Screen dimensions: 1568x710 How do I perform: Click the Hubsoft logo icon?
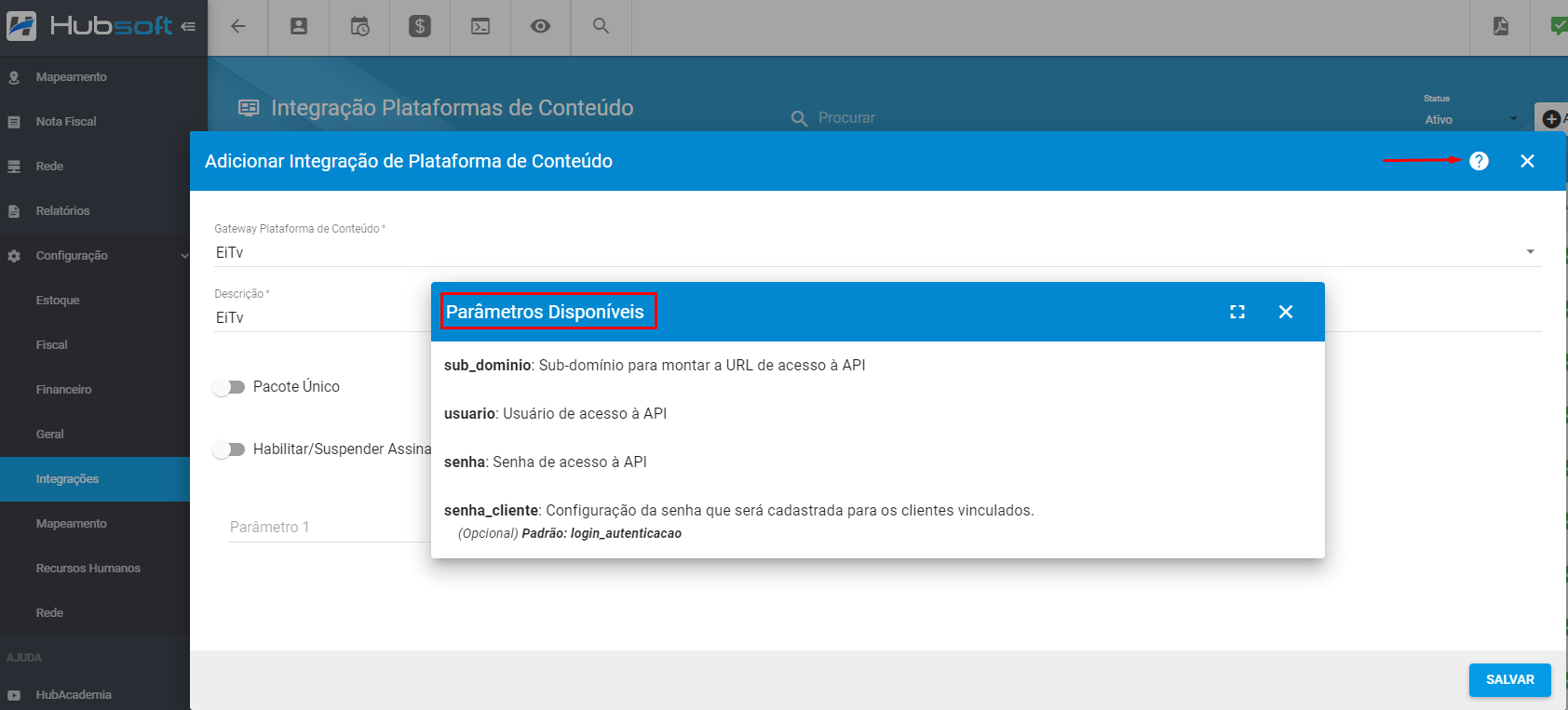point(21,26)
